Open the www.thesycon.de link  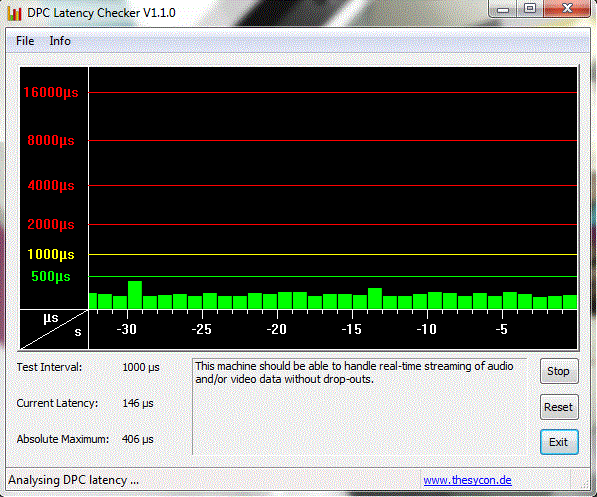pos(467,480)
